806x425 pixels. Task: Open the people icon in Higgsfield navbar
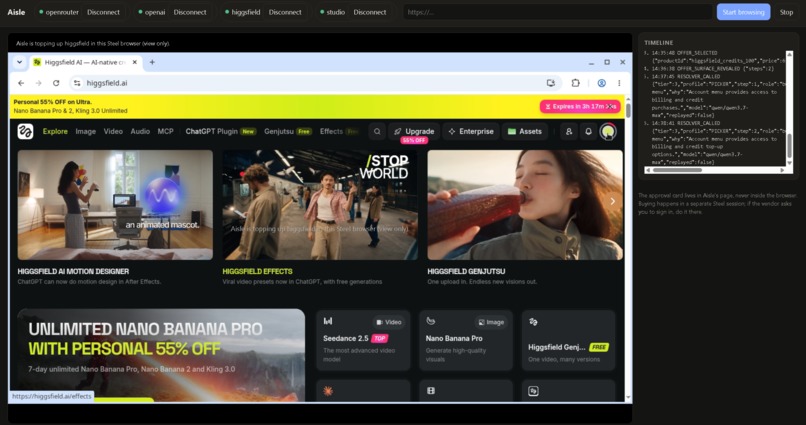pyautogui.click(x=569, y=132)
